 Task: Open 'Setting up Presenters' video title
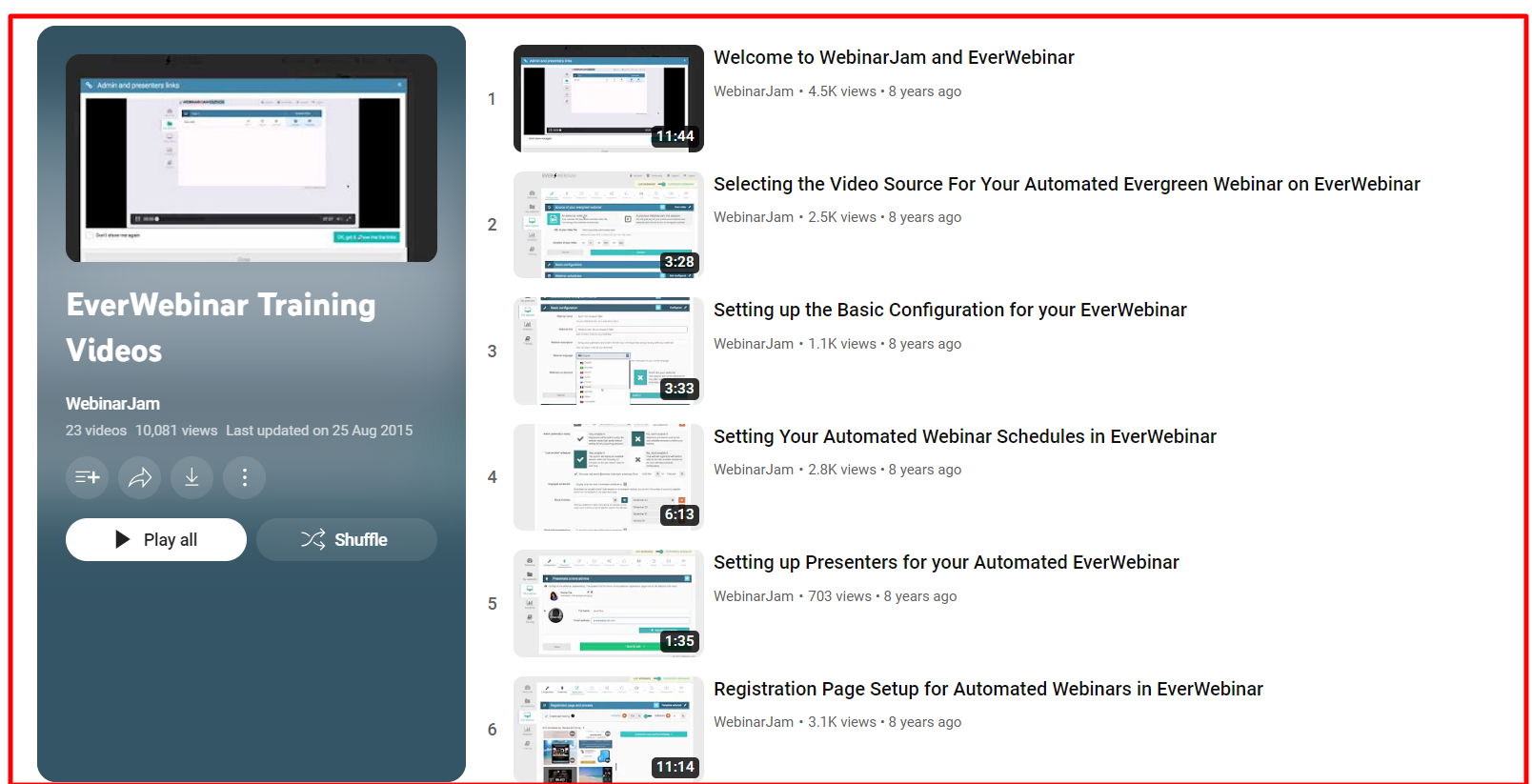[946, 562]
